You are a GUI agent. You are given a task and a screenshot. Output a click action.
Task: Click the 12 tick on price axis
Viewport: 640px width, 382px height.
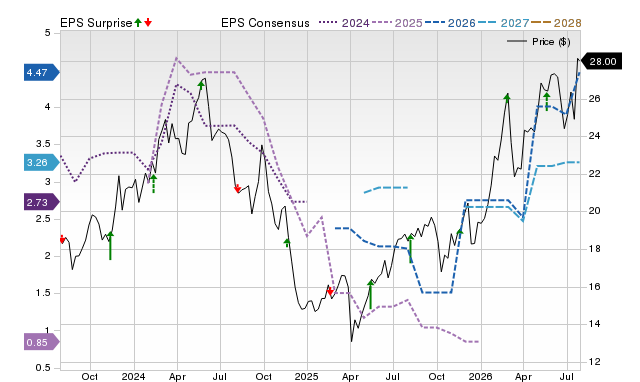click(595, 362)
